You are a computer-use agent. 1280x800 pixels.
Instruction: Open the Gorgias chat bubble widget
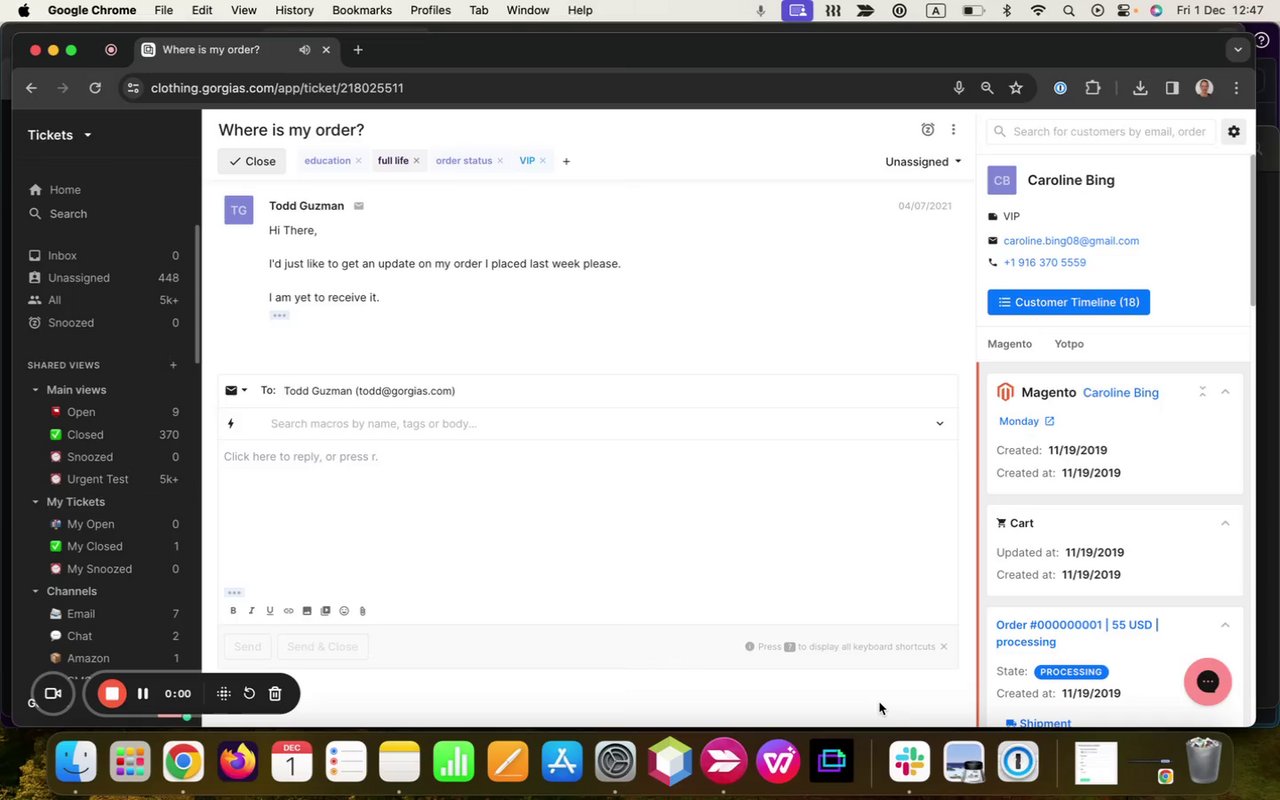click(x=1207, y=682)
